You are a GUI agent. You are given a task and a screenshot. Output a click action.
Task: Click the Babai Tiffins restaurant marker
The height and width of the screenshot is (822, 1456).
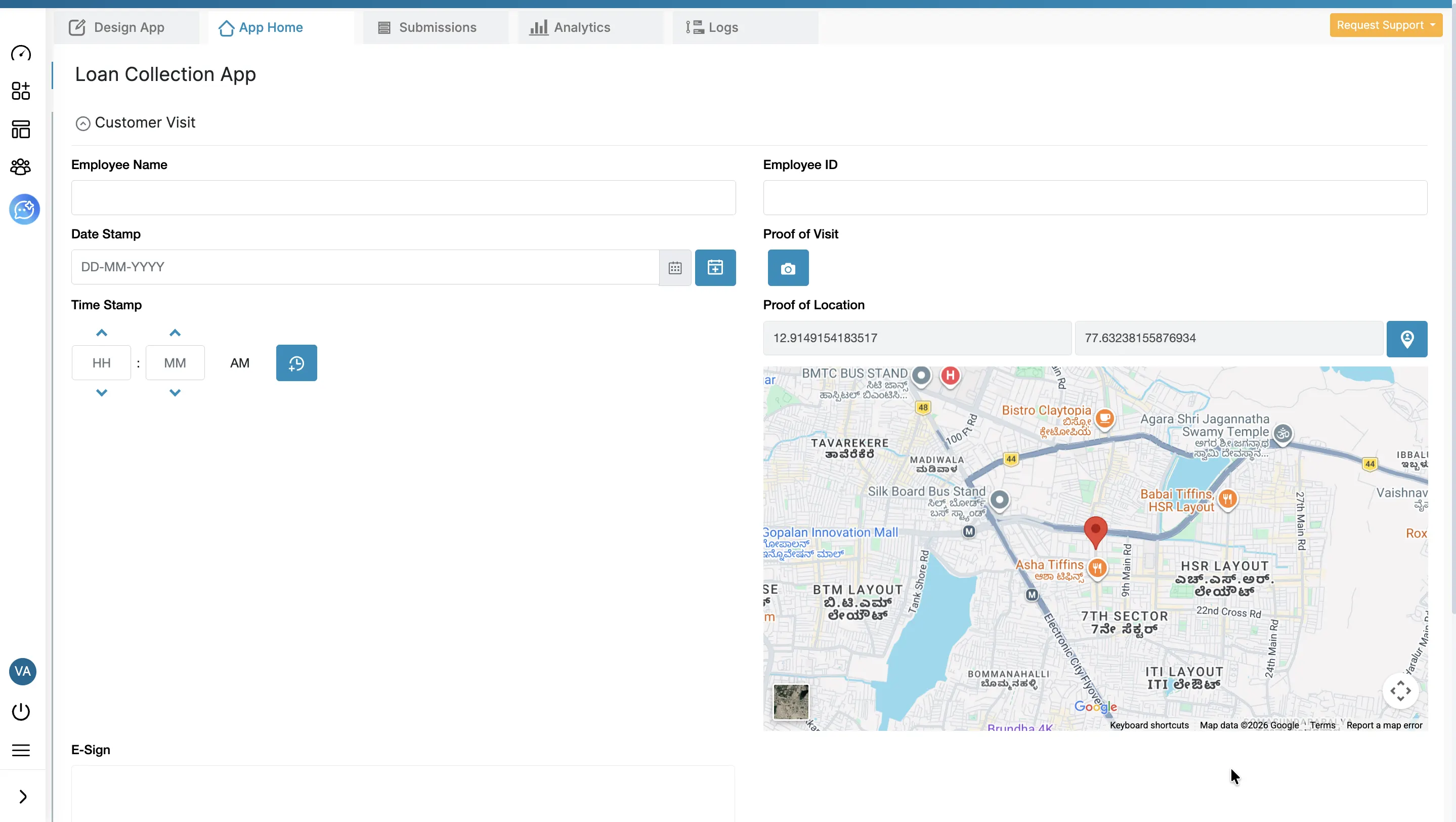(1227, 499)
